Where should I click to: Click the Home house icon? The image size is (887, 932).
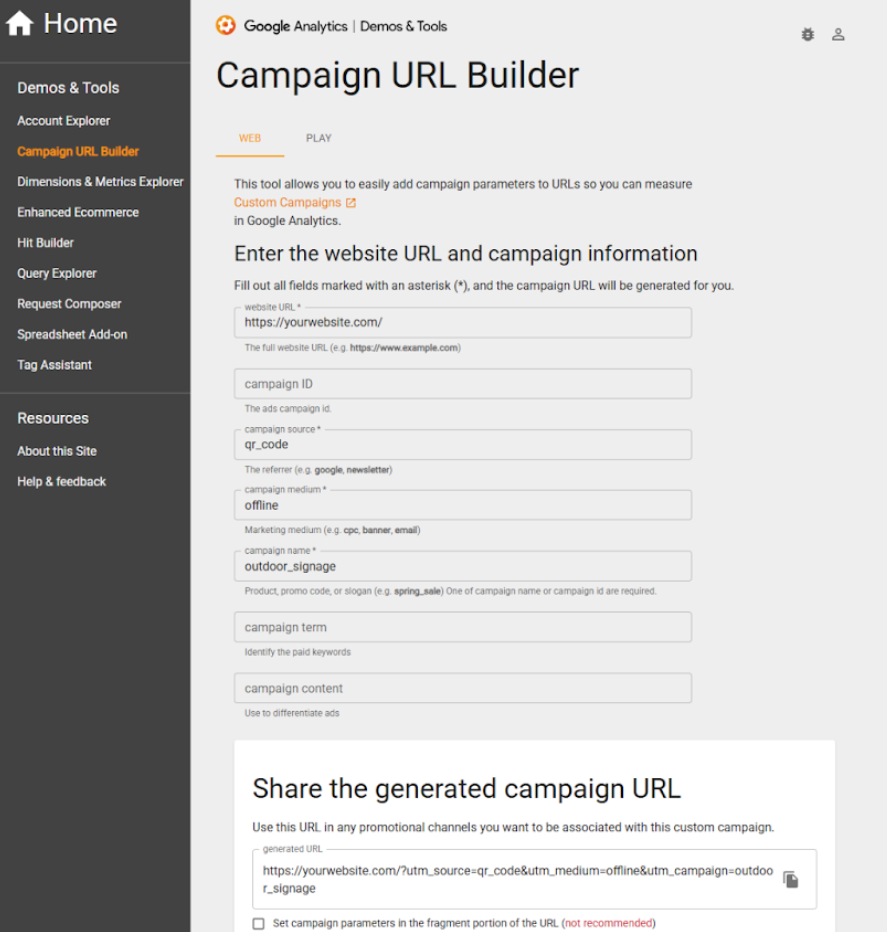pos(20,24)
